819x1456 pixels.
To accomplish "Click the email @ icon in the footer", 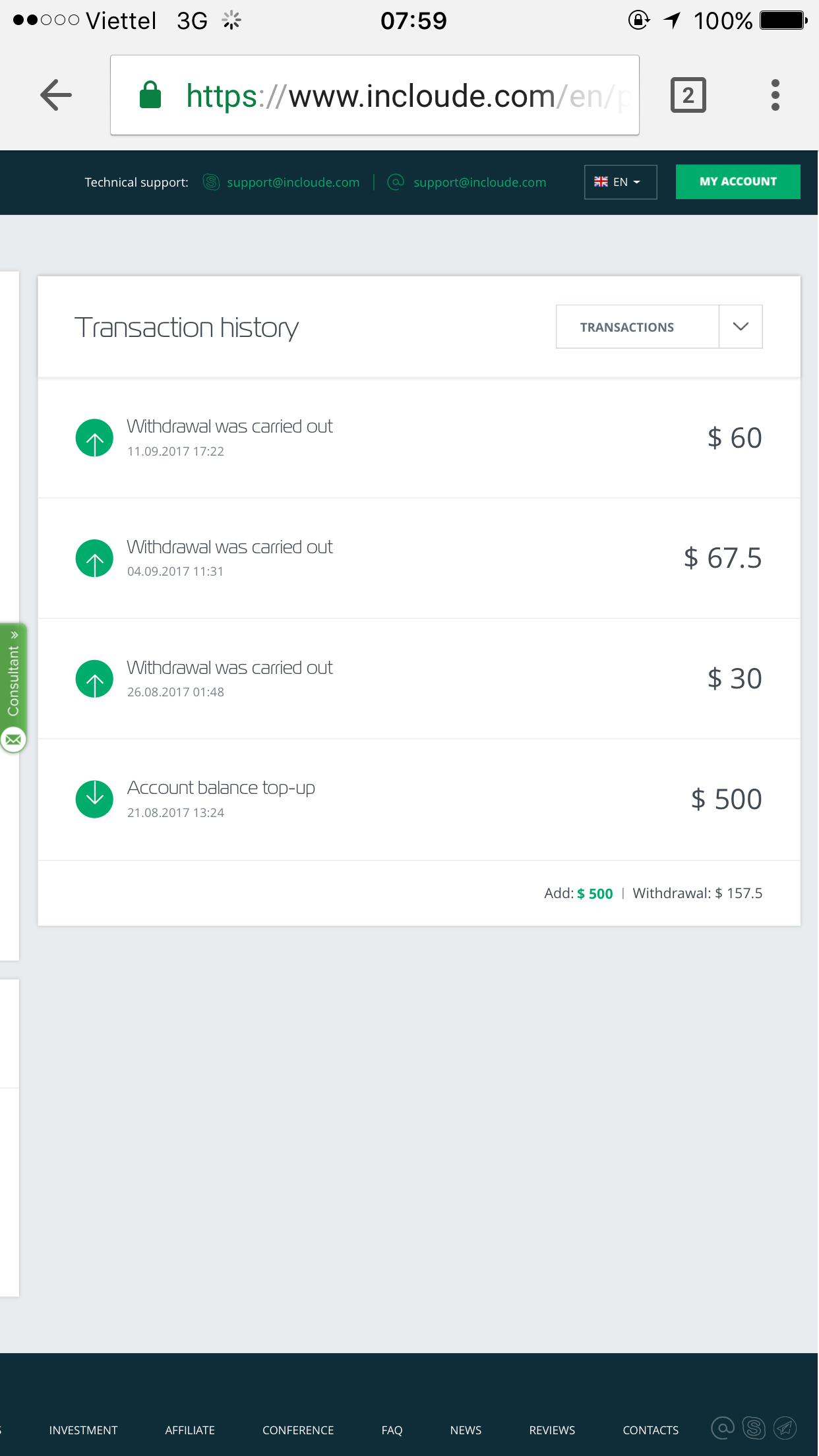I will tap(723, 1428).
